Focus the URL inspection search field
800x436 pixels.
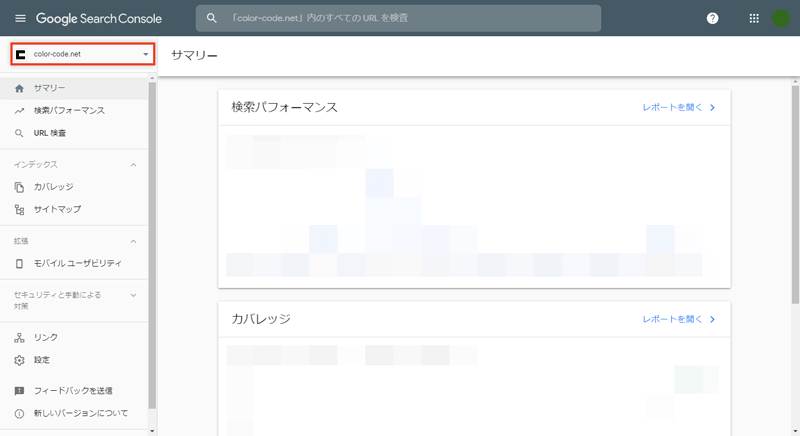pyautogui.click(x=398, y=18)
